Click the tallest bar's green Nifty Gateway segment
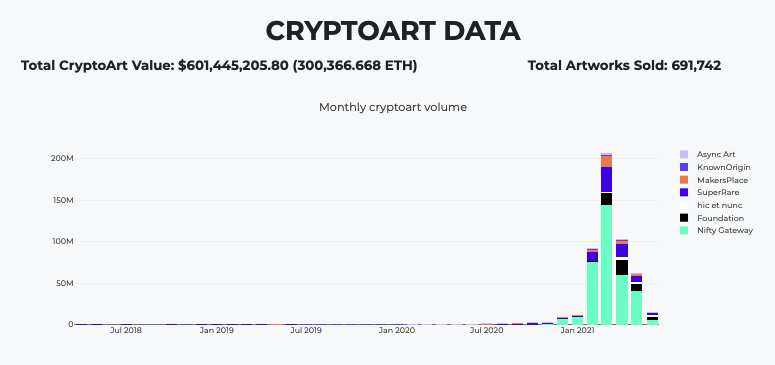 (606, 265)
